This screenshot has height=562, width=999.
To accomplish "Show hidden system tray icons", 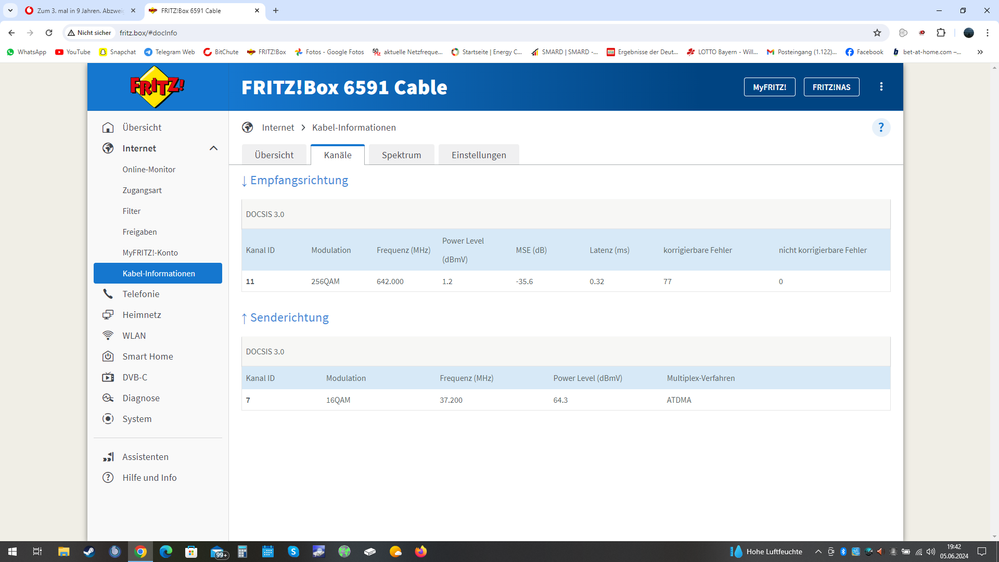I will (x=818, y=552).
